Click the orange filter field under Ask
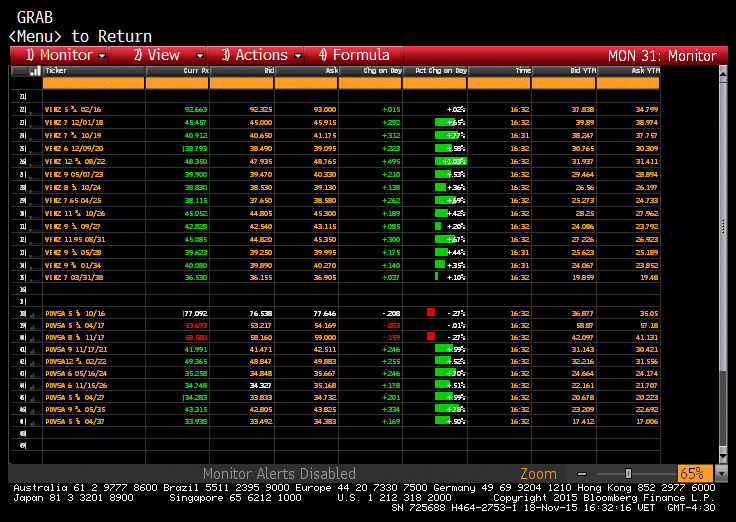The height and width of the screenshot is (522, 736). pos(306,83)
